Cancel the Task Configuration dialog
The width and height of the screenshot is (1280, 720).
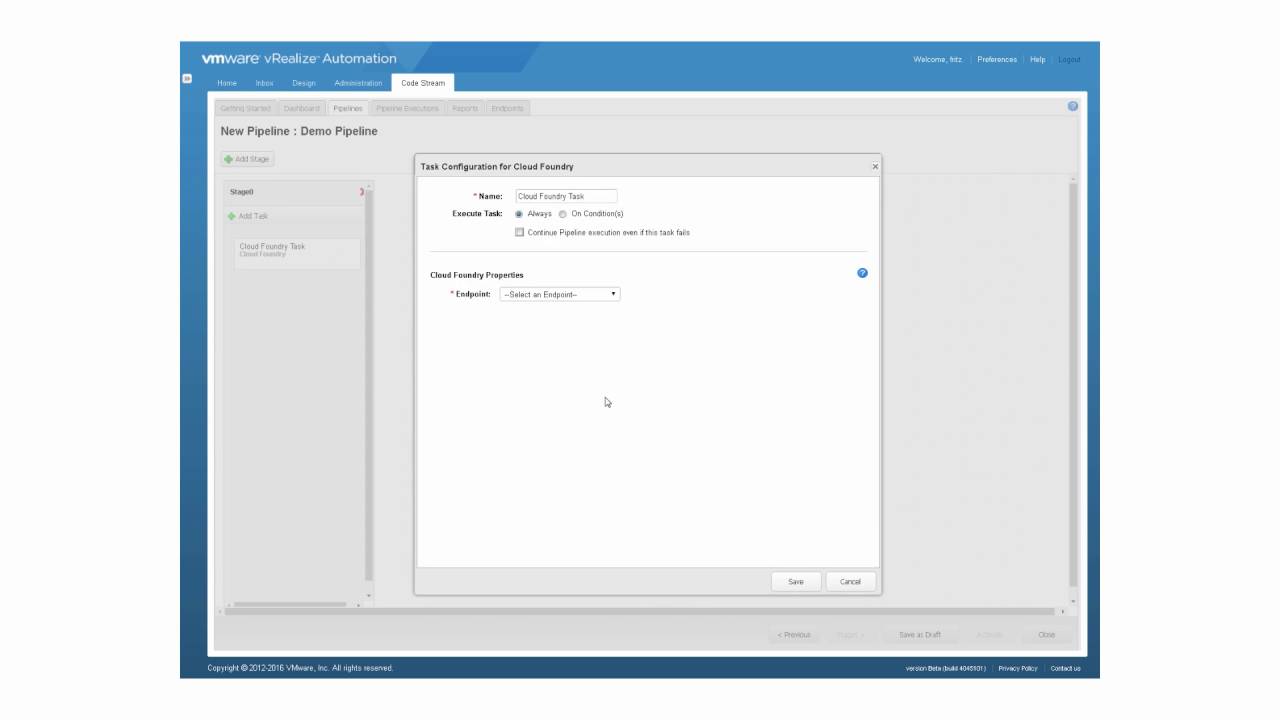click(x=850, y=581)
